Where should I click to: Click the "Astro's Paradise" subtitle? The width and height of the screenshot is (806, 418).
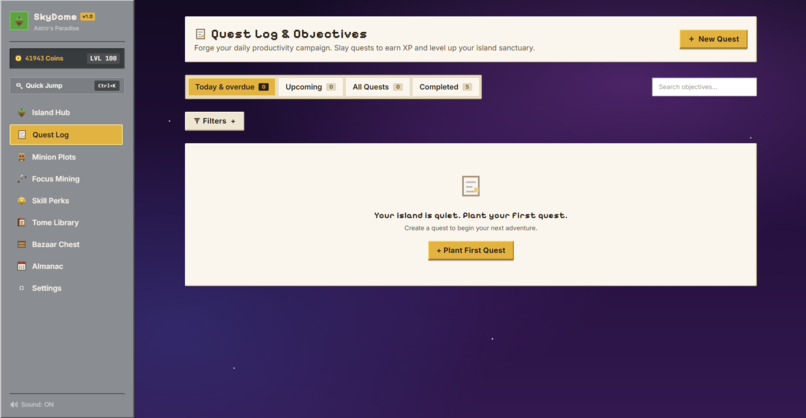click(x=57, y=28)
